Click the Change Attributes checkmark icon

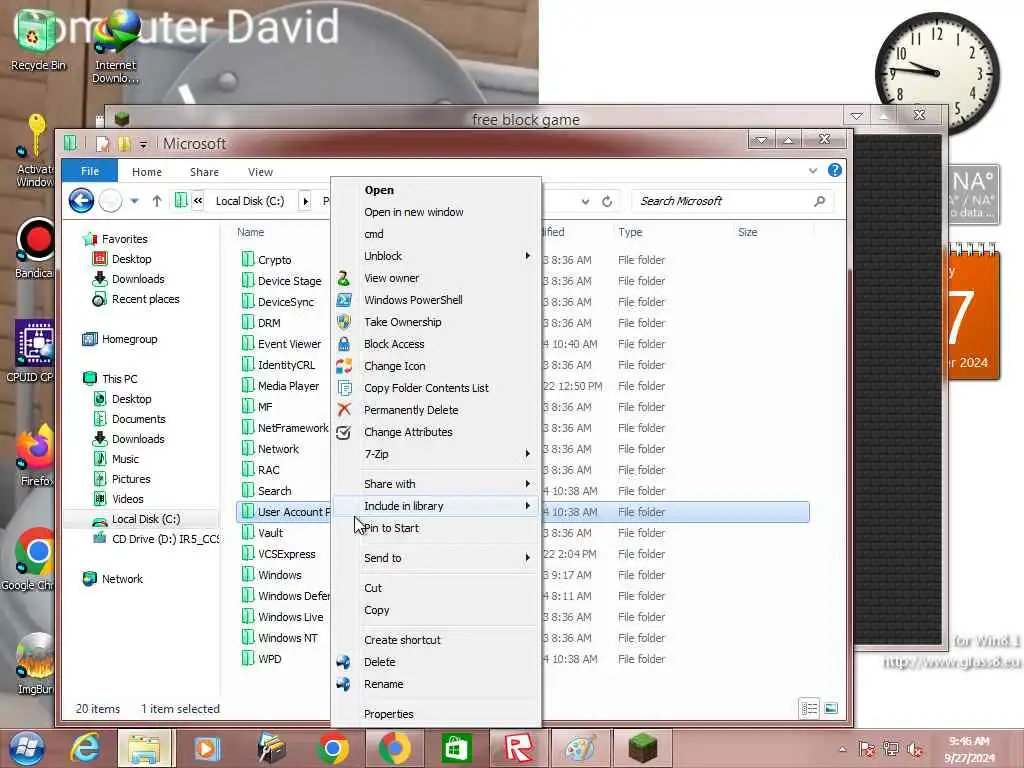(344, 432)
